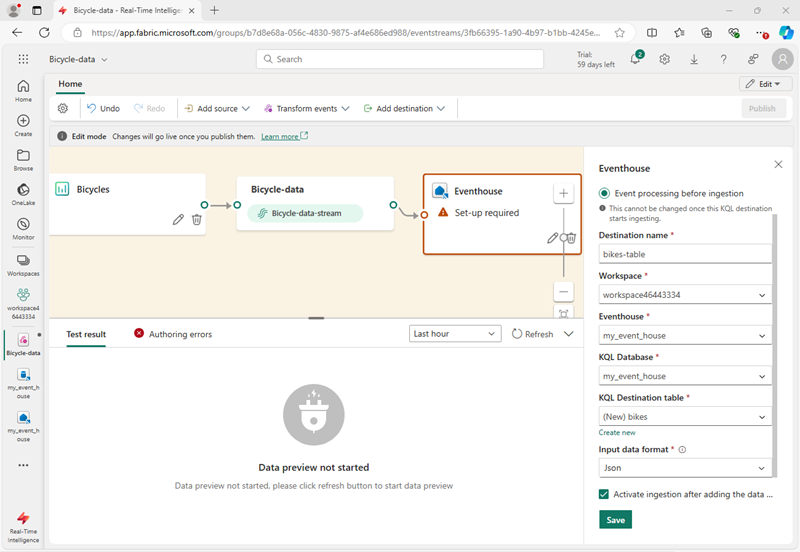Open eventstream settings gear in toolbar
The image size is (800, 552).
coord(63,108)
